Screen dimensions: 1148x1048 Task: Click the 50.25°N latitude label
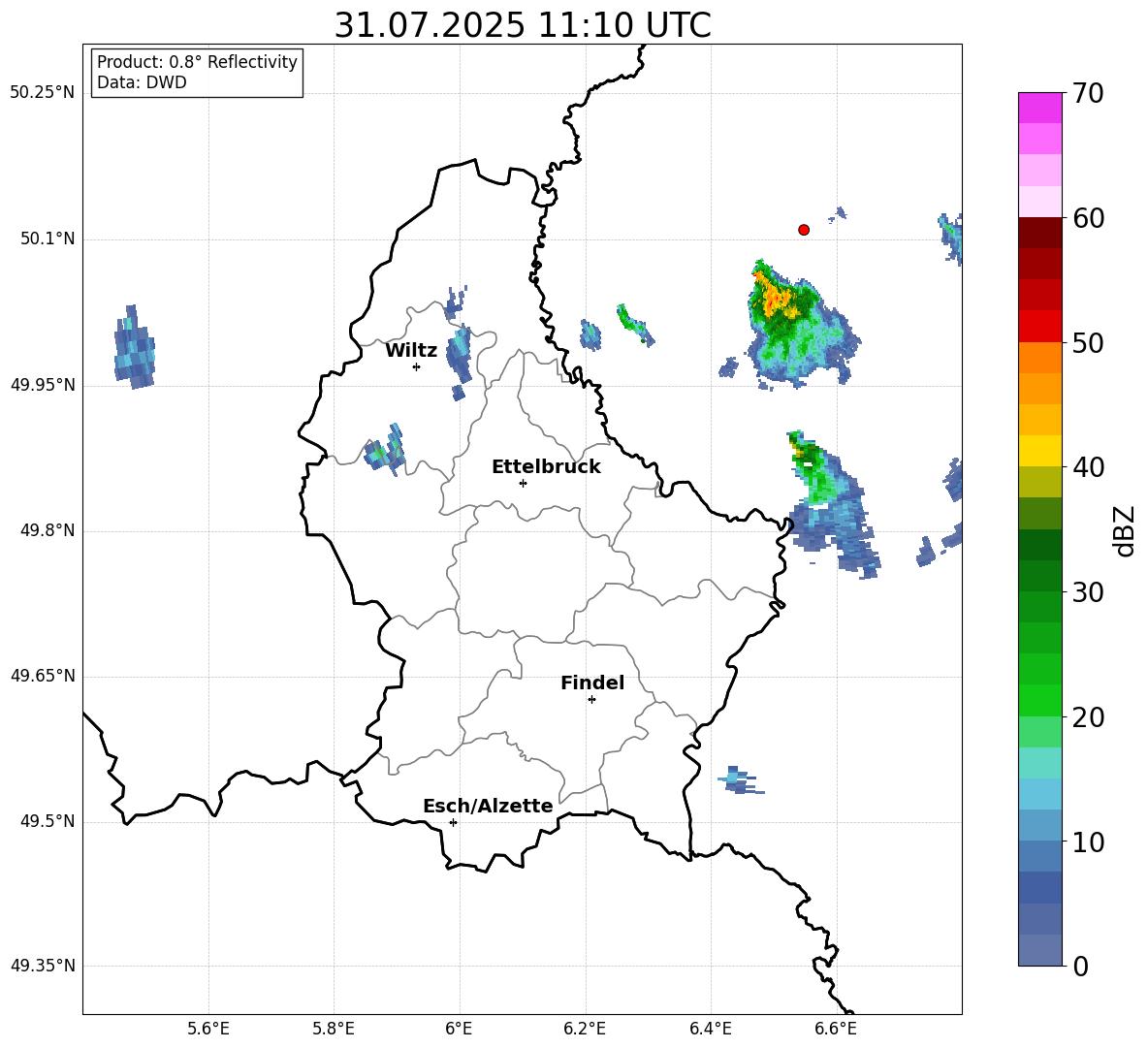(43, 93)
